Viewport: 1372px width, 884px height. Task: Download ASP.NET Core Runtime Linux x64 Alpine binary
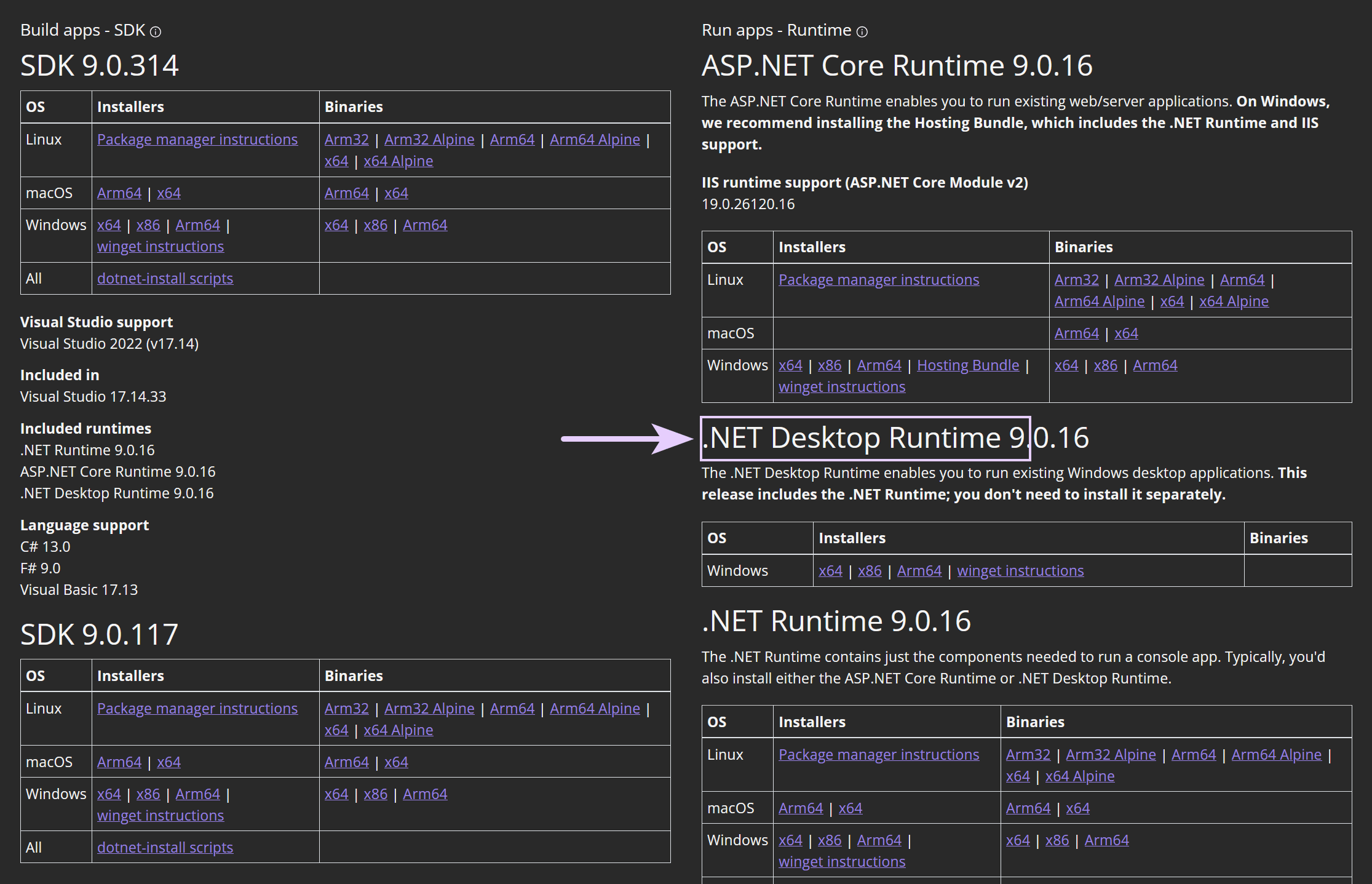(1234, 301)
